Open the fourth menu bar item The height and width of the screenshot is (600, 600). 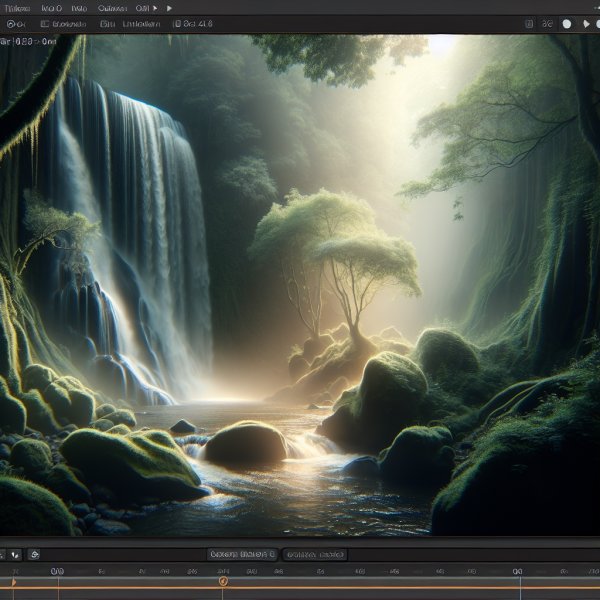(112, 8)
